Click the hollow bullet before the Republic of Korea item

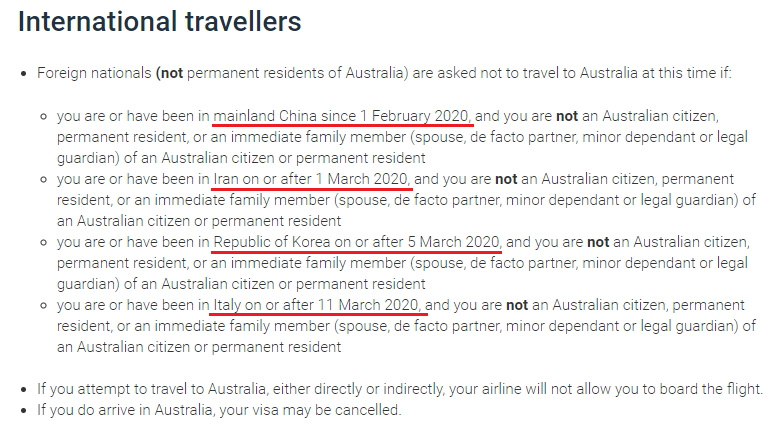tap(43, 243)
